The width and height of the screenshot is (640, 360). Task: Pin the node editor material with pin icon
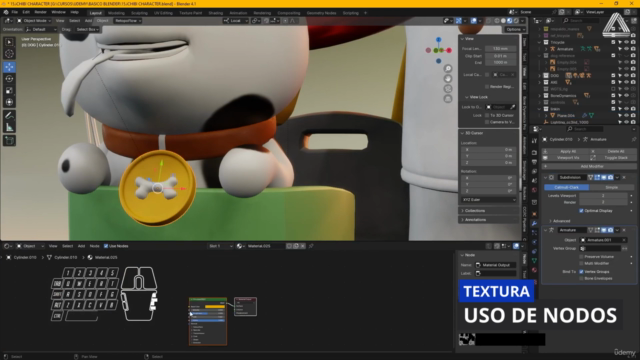(x=311, y=246)
